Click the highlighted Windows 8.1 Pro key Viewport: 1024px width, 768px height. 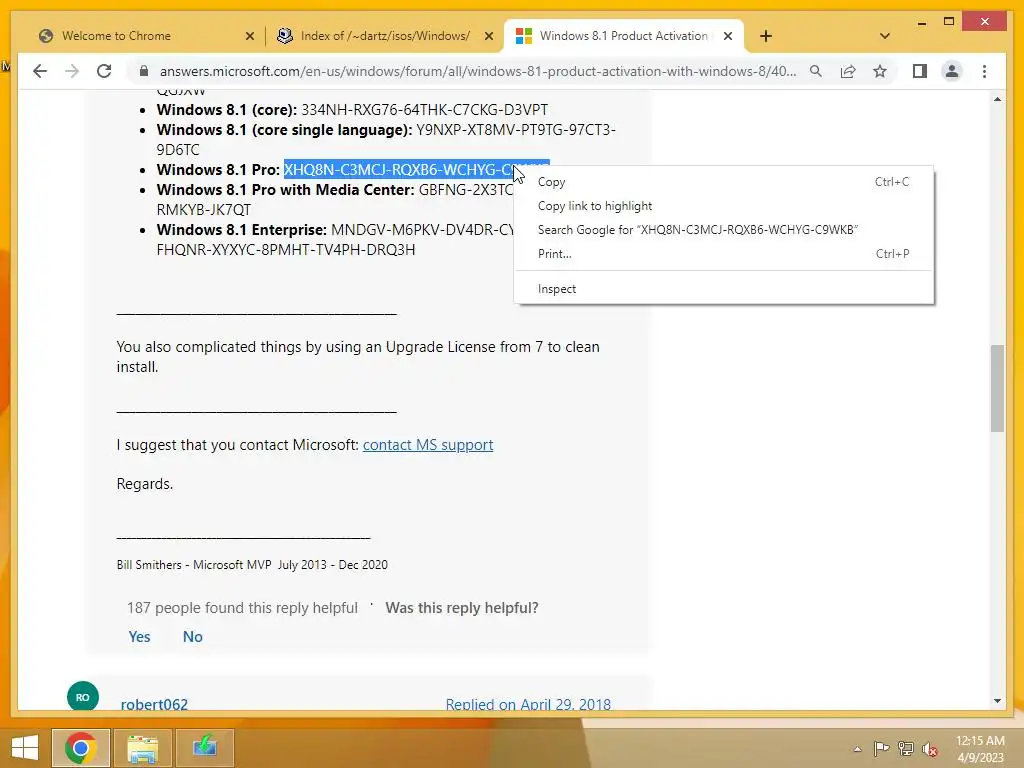(398, 170)
